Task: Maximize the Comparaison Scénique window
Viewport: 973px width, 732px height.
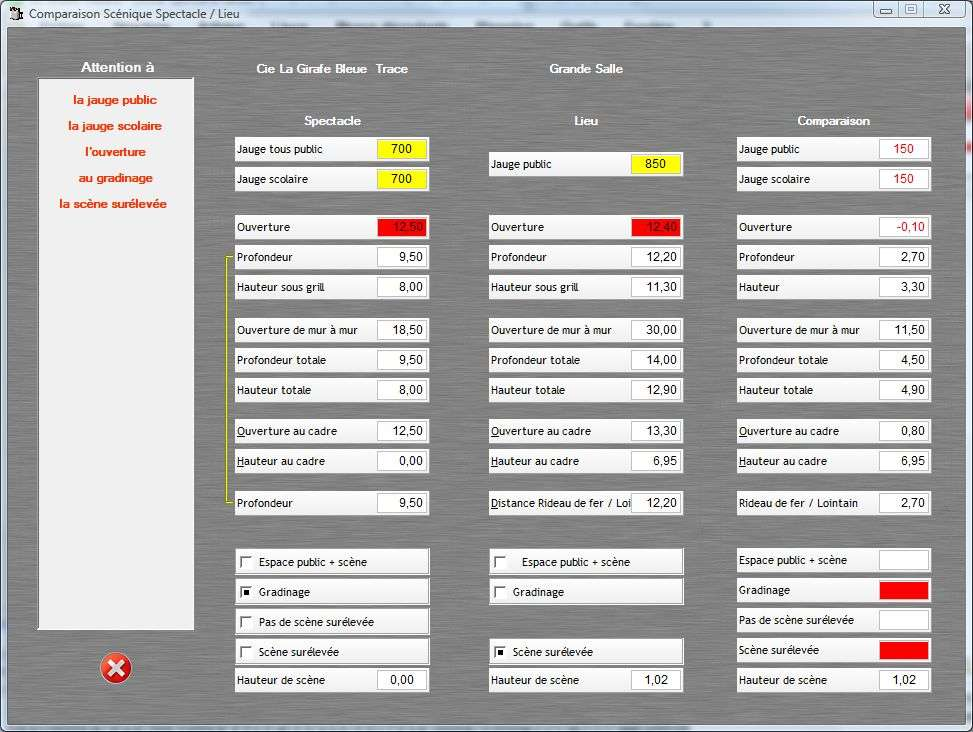Action: [911, 10]
